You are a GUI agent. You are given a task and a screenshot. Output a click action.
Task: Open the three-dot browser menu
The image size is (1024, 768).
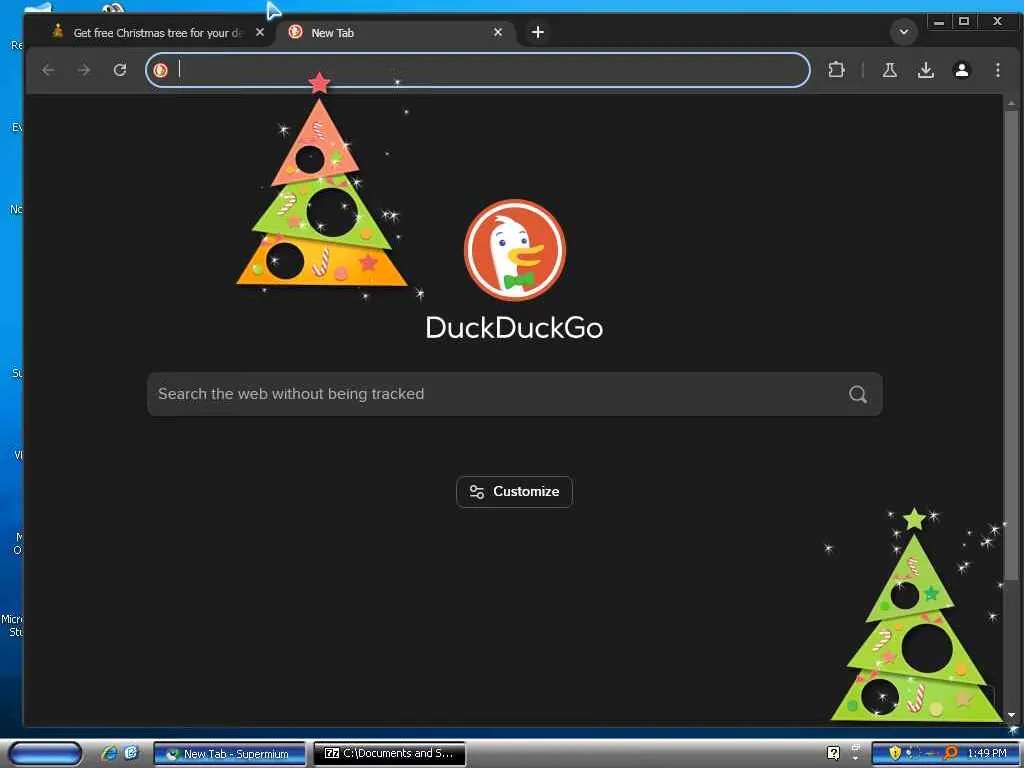[997, 70]
